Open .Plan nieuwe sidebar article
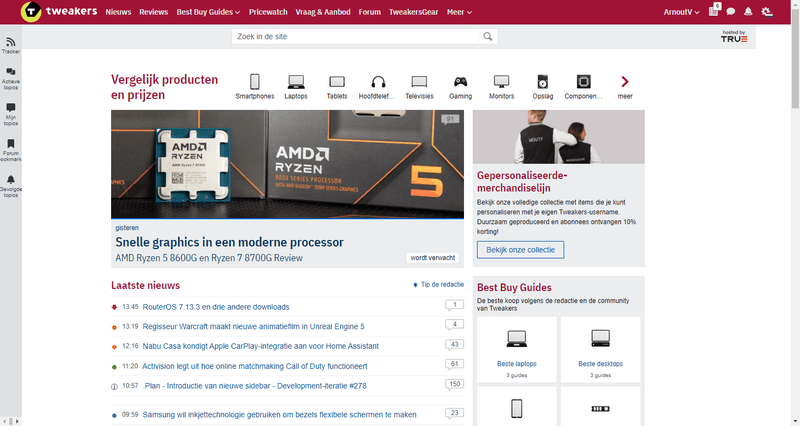Screen dimensions: 800x426 [x=255, y=386]
